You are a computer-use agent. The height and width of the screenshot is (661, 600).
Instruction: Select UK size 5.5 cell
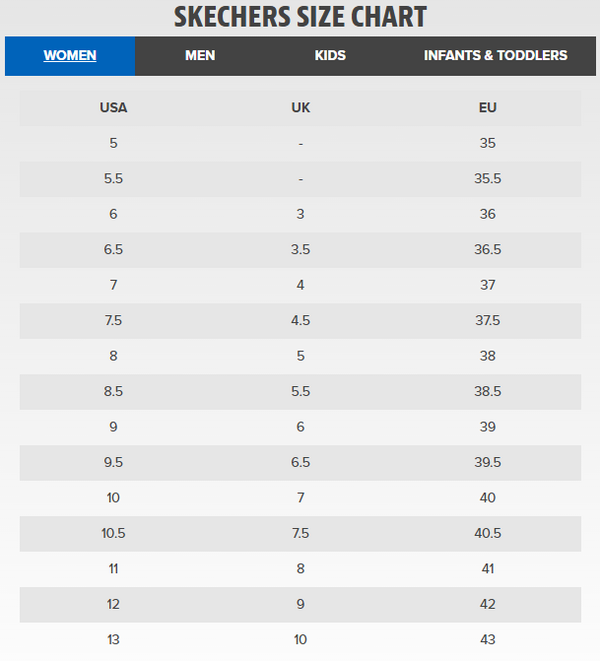pyautogui.click(x=300, y=391)
